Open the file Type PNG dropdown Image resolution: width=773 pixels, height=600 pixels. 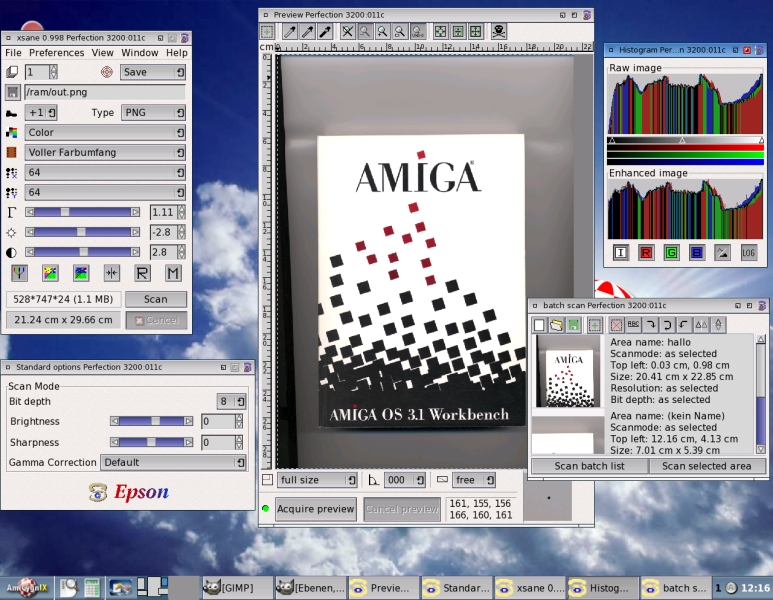pos(153,112)
